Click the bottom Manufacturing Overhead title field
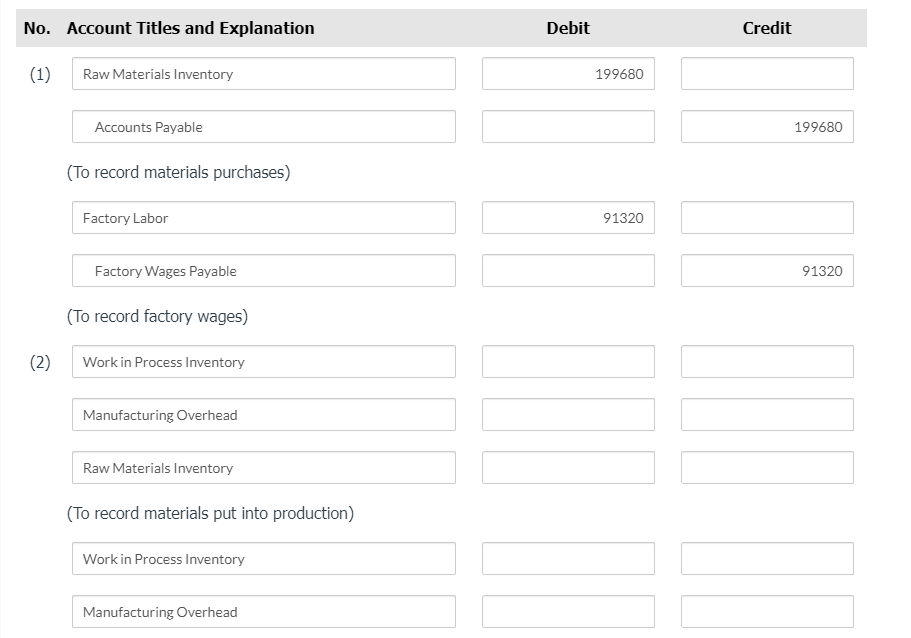The height and width of the screenshot is (638, 911). (x=263, y=612)
